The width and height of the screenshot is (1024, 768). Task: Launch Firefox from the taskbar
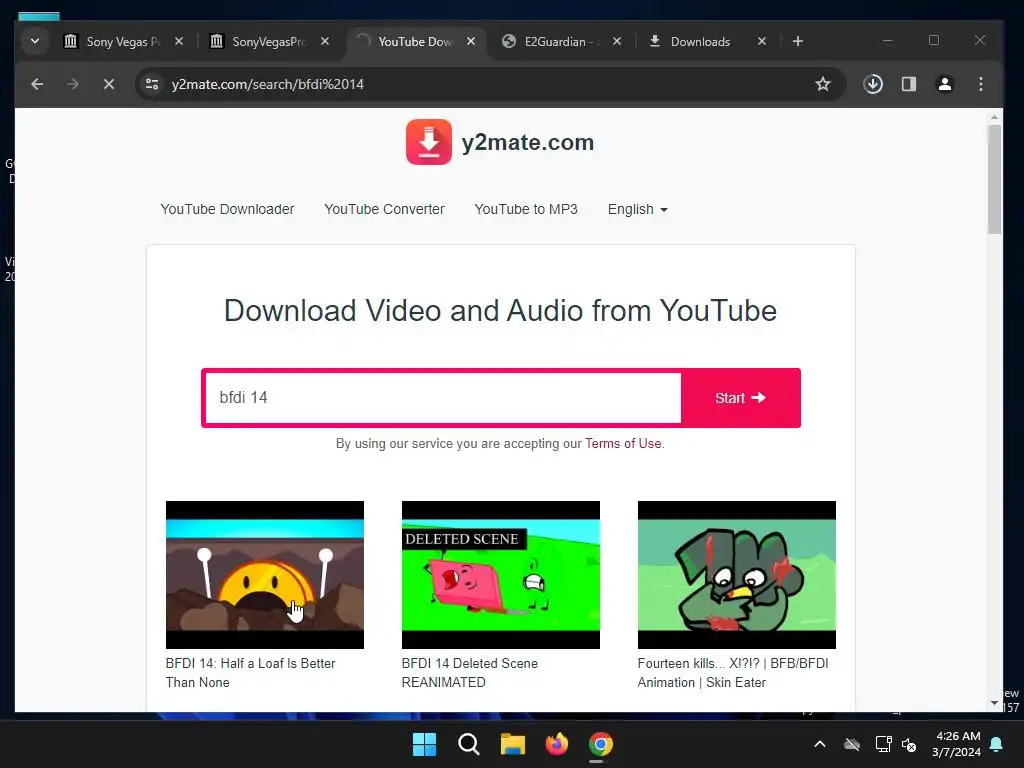coord(556,744)
